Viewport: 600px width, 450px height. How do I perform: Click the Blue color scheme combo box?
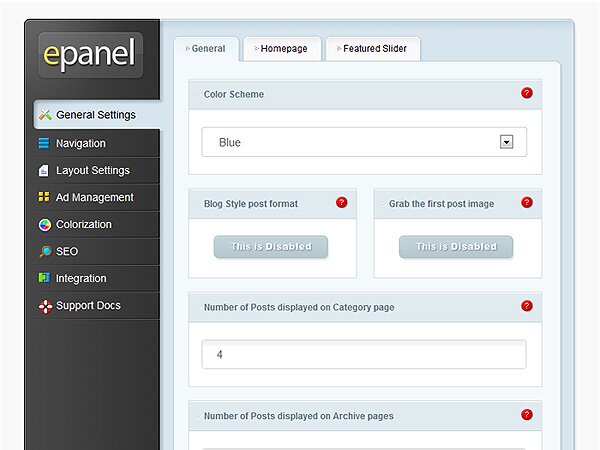[x=364, y=142]
